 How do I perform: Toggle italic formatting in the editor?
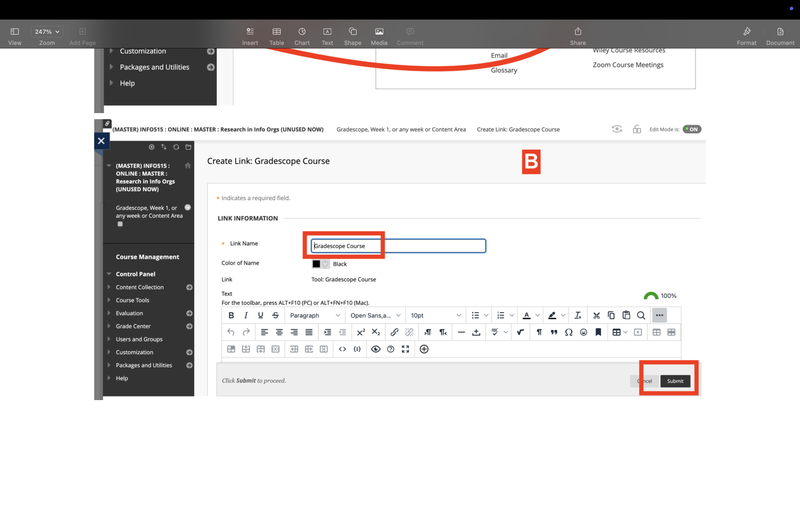tap(246, 315)
